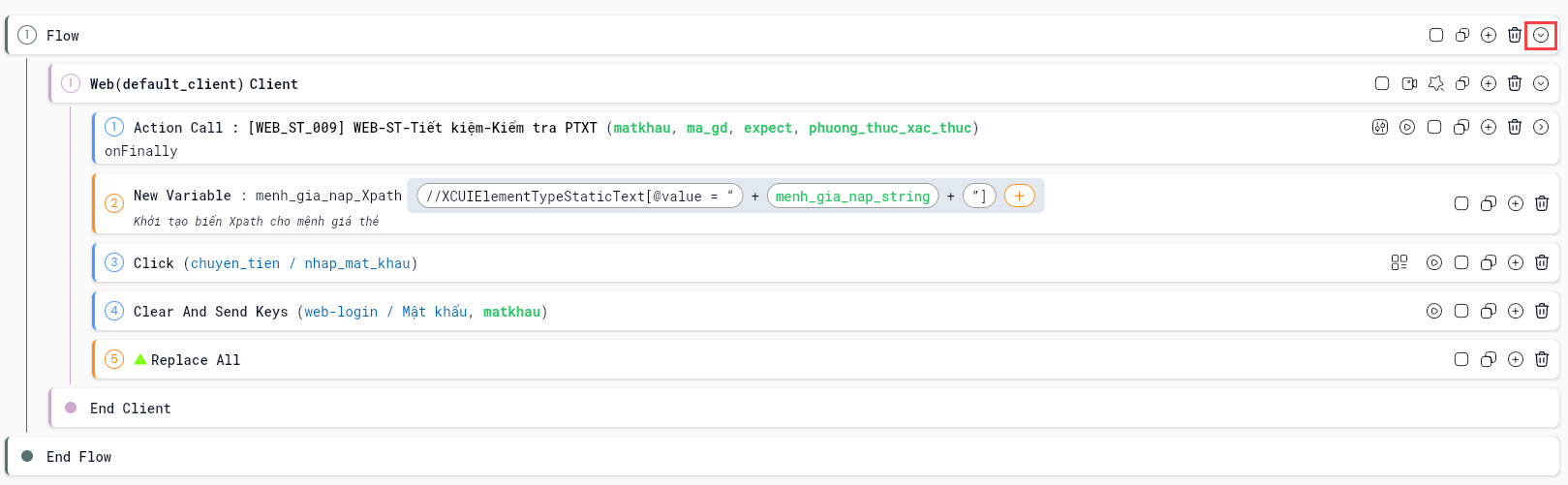Duplicate the Clear And Send Keys step
The height and width of the screenshot is (485, 1568).
pos(1489,311)
